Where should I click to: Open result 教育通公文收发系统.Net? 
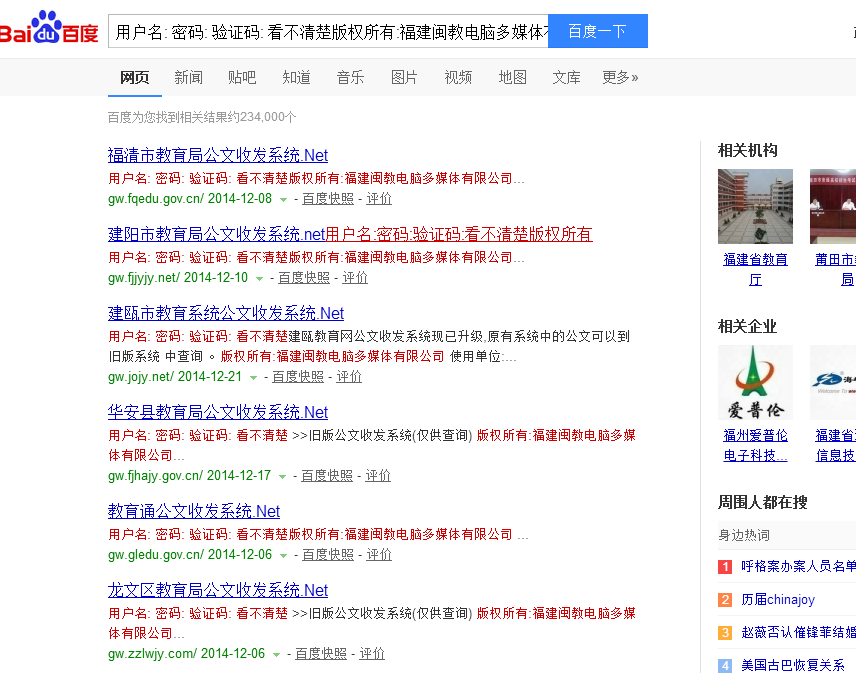pos(194,511)
